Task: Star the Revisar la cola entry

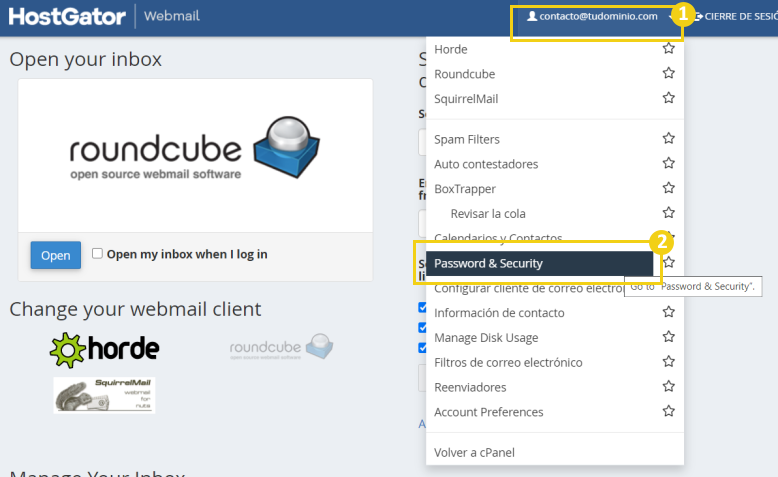Action: (668, 213)
